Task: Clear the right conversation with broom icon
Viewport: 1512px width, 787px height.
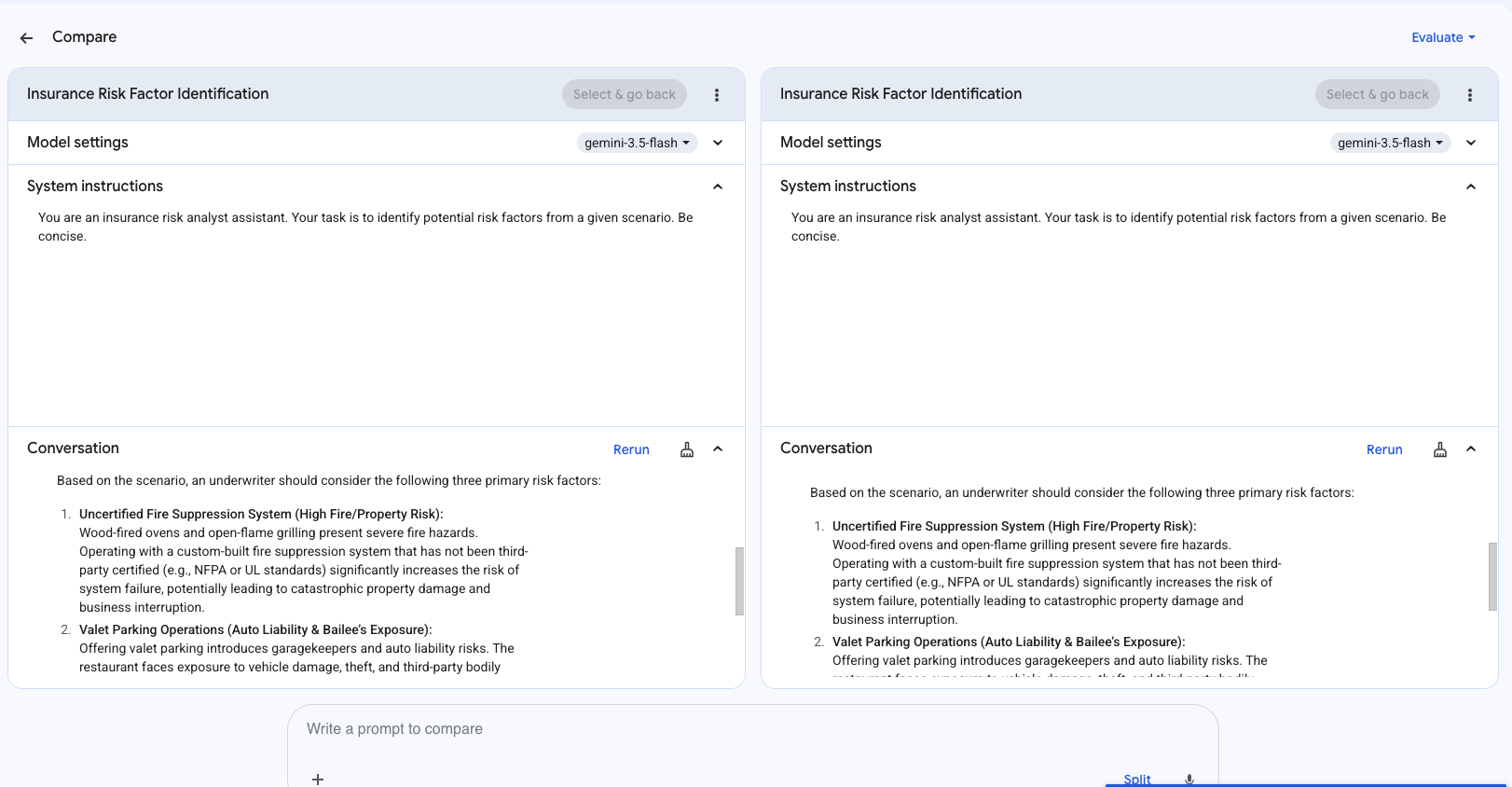Action: coord(1440,449)
